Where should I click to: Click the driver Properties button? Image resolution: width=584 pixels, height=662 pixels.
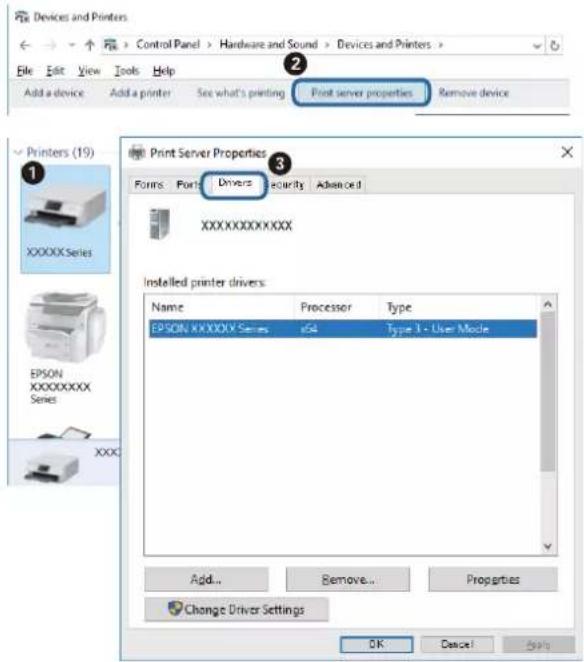coord(493,579)
